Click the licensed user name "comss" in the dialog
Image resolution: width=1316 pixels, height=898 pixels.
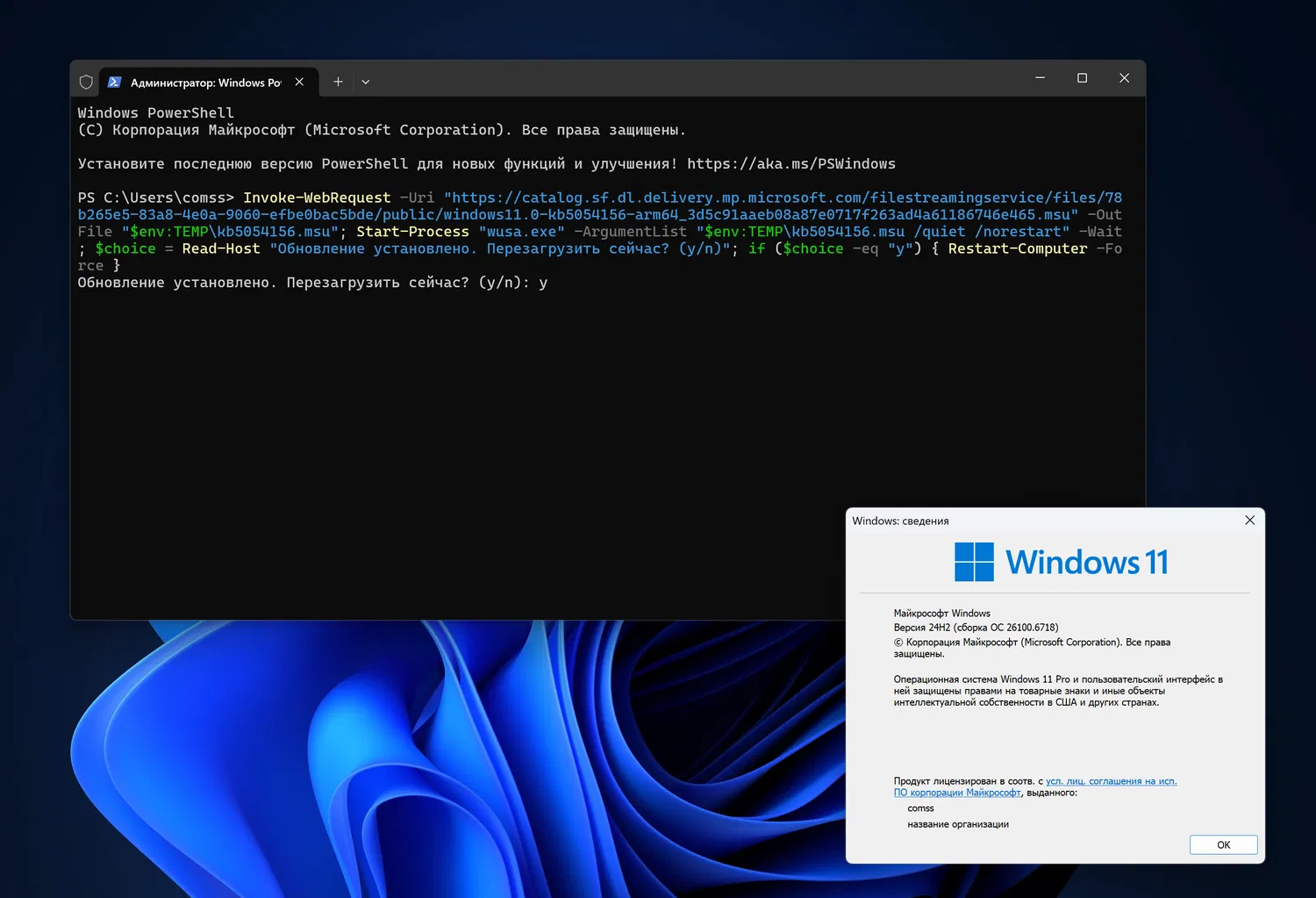pyautogui.click(x=921, y=808)
